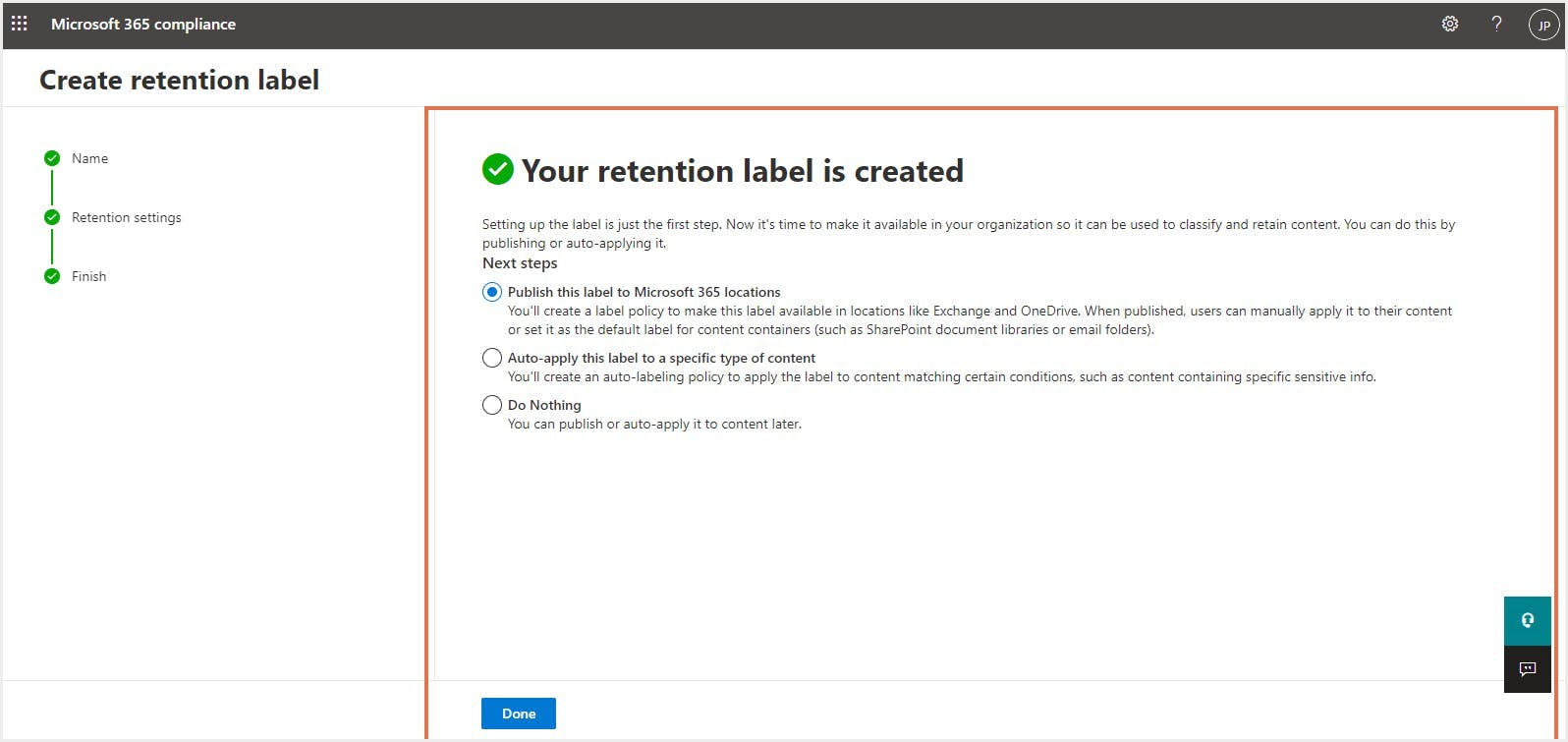Click the teal headset support icon

(x=1528, y=620)
